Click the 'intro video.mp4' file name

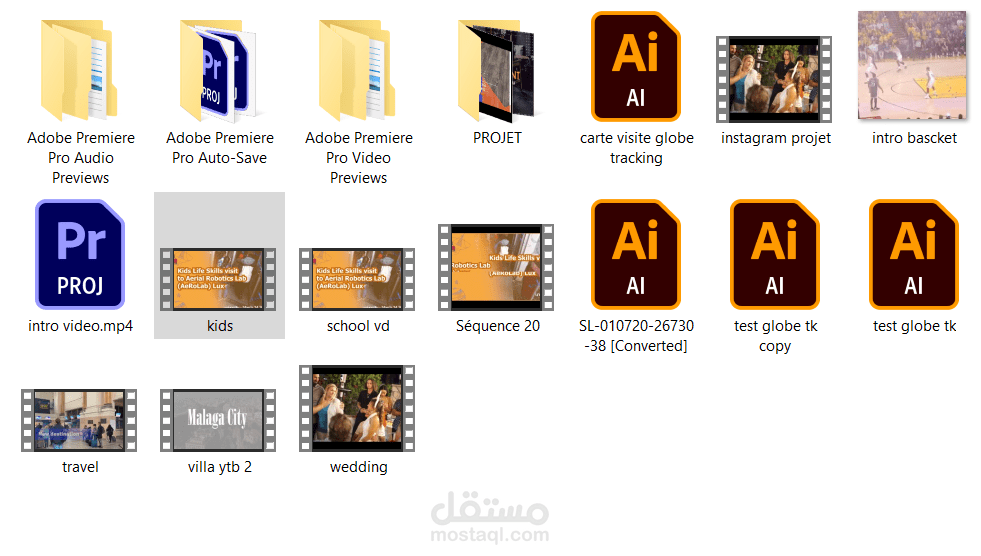click(x=81, y=326)
